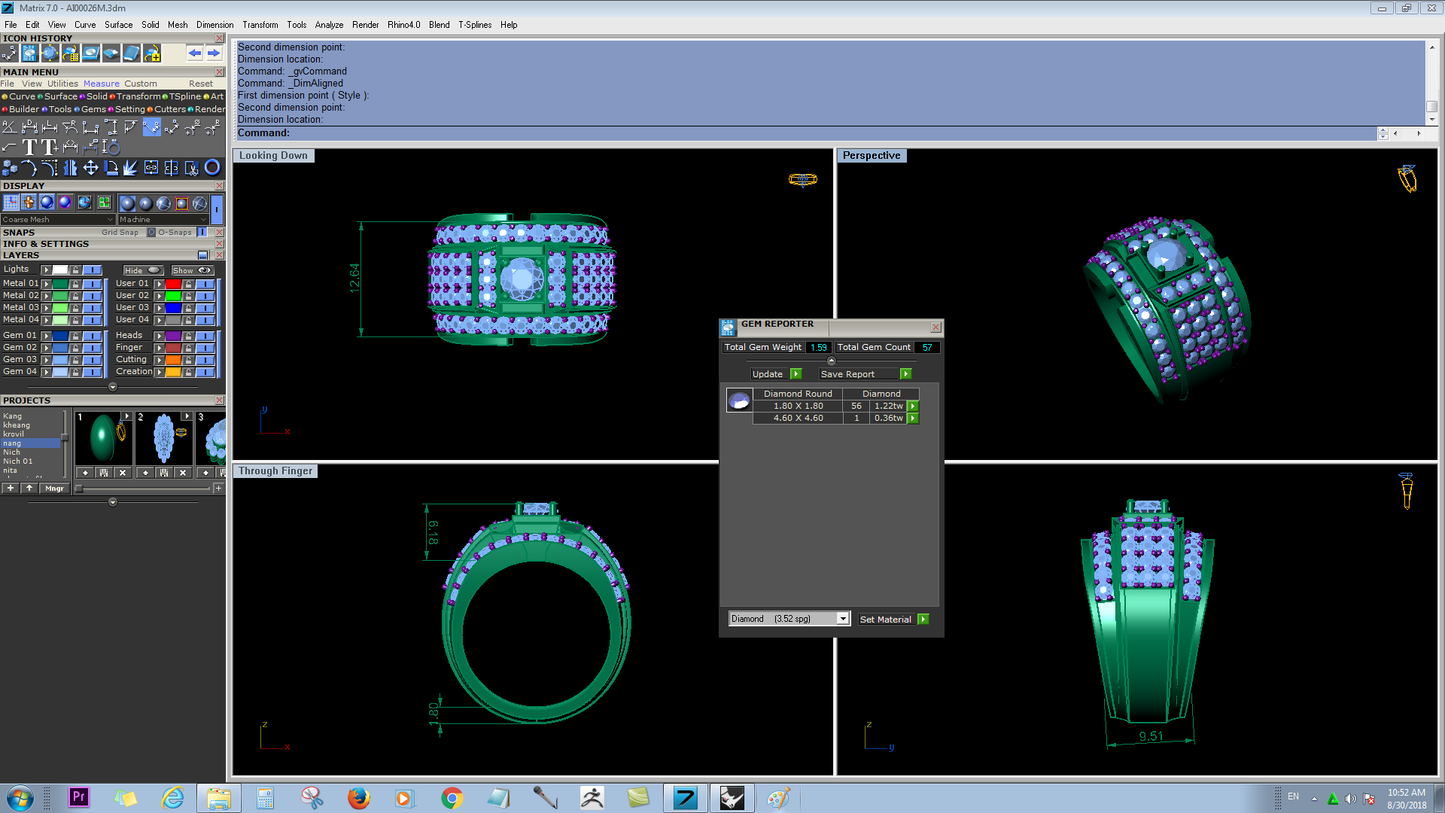This screenshot has width=1445, height=813.
Task: Select the Move (four-arrow) transform tool
Action: 90,168
